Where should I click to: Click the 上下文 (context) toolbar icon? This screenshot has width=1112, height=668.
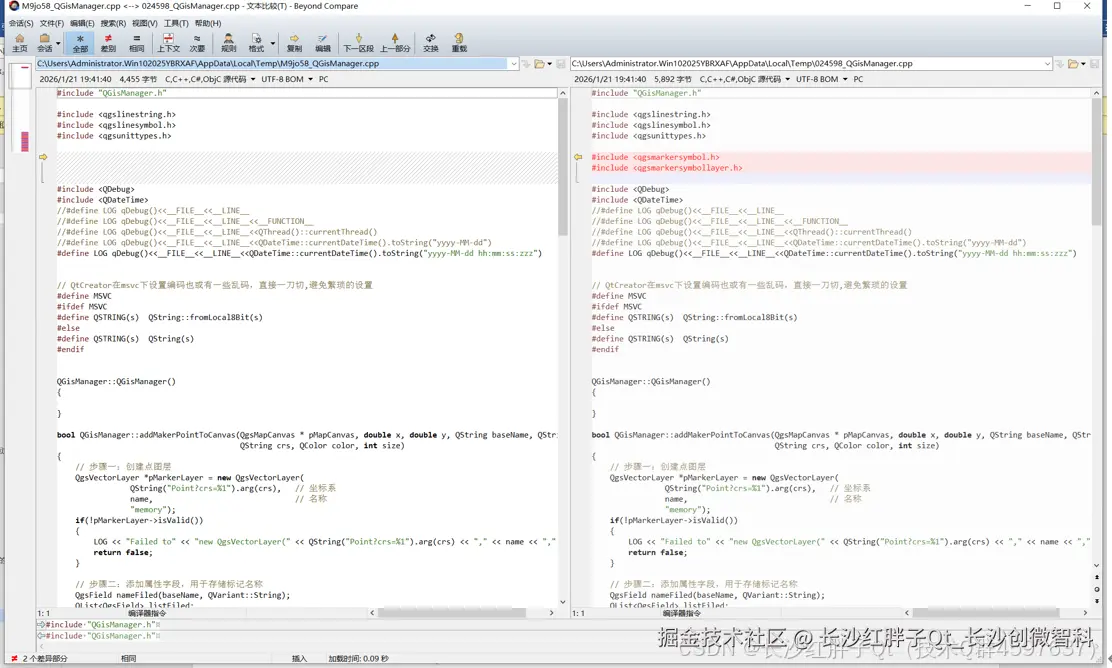(x=168, y=42)
